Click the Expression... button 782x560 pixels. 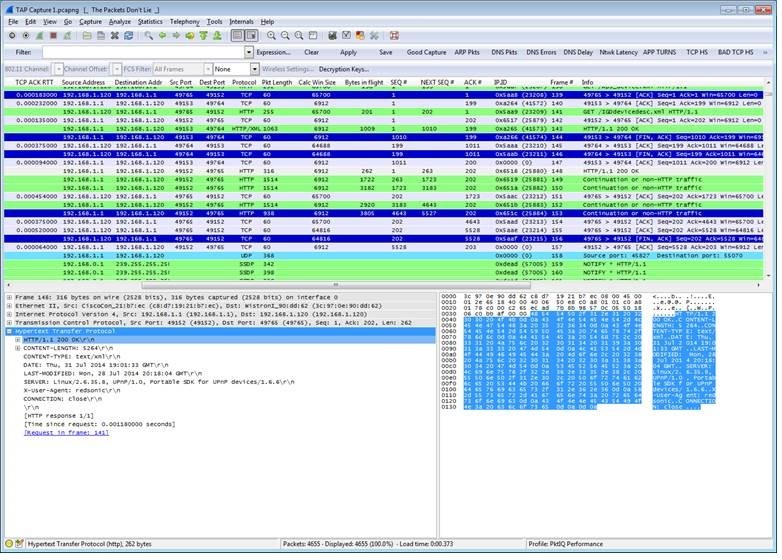pyautogui.click(x=274, y=52)
